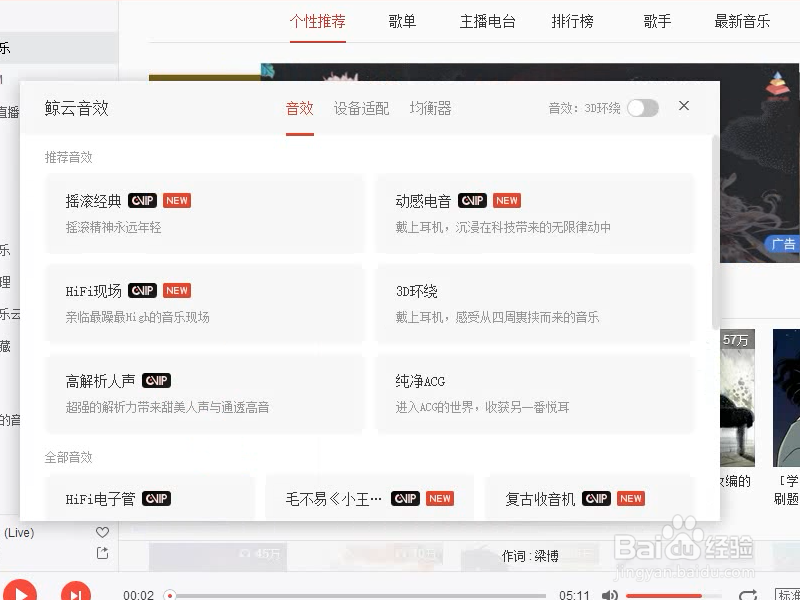The height and width of the screenshot is (600, 800).
Task: Select the 动感电音 sound effect card
Action: [535, 213]
